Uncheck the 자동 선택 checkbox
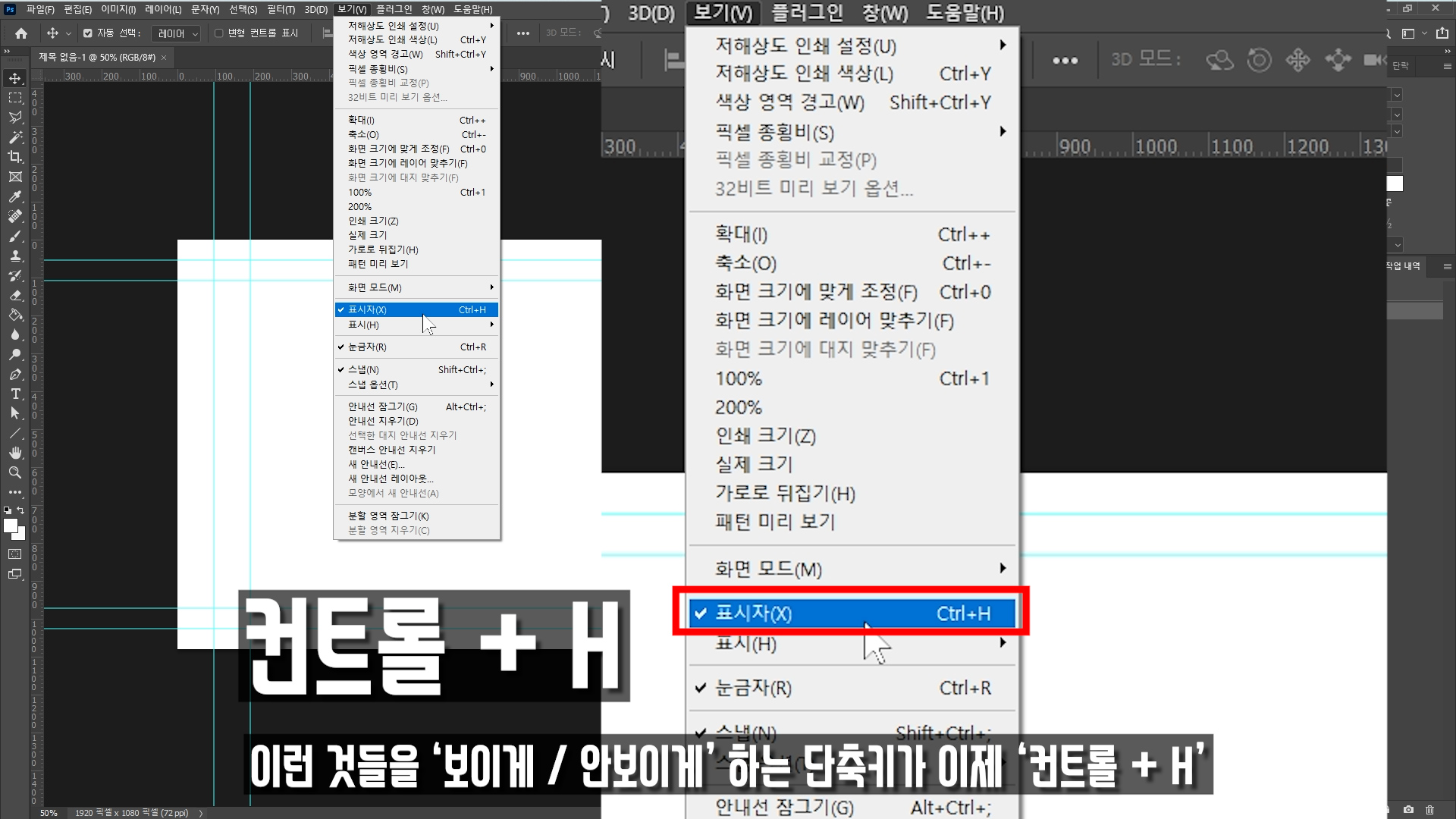Image resolution: width=1456 pixels, height=819 pixels. pos(88,33)
